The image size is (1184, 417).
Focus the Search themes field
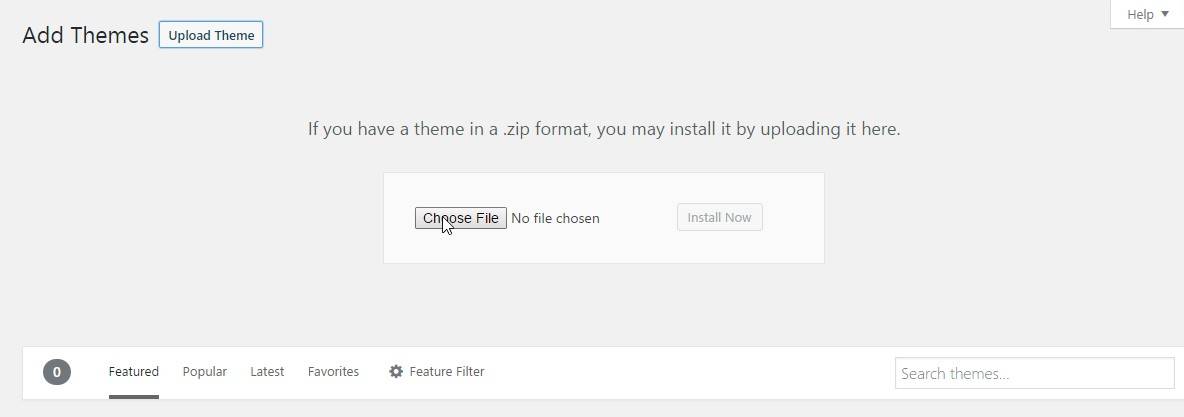[1034, 373]
